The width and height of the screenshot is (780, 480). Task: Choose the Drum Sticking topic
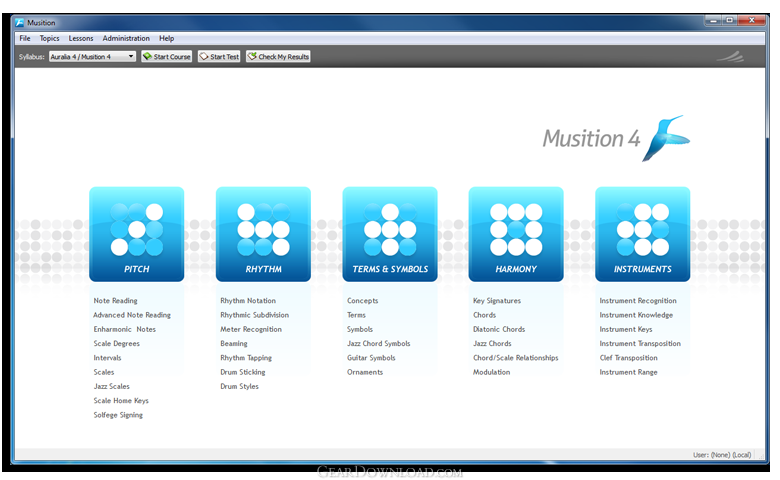[x=243, y=372]
